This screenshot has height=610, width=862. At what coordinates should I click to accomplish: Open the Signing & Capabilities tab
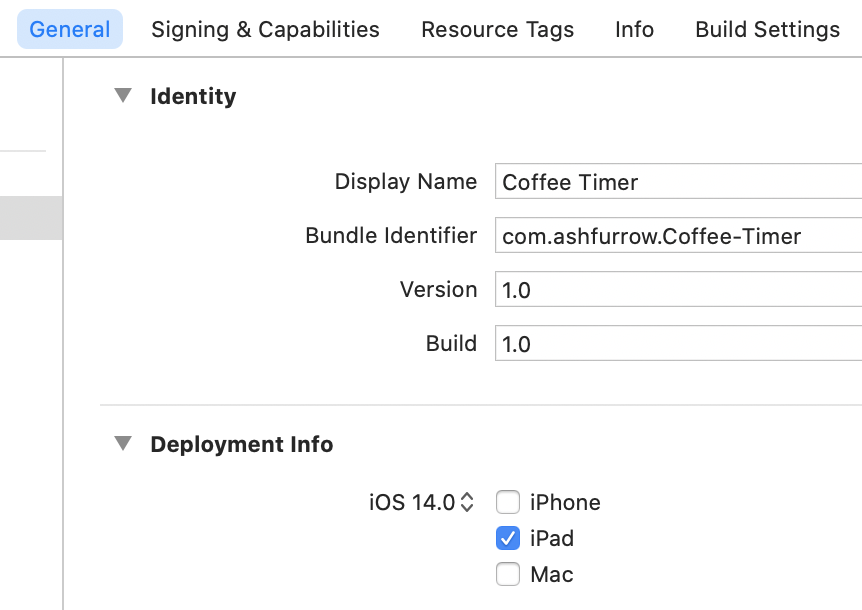(265, 30)
